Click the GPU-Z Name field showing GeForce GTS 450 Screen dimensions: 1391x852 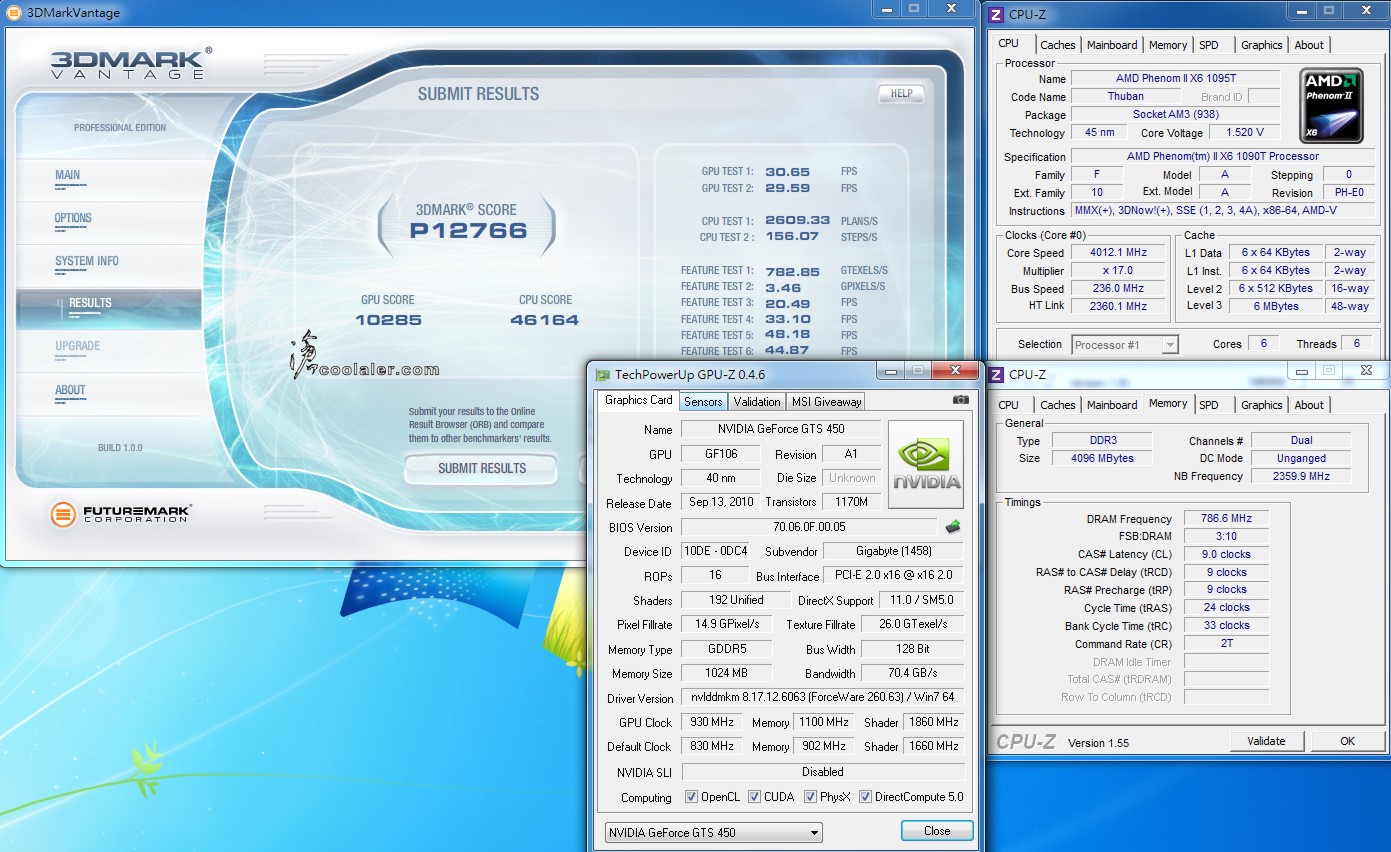[781, 429]
